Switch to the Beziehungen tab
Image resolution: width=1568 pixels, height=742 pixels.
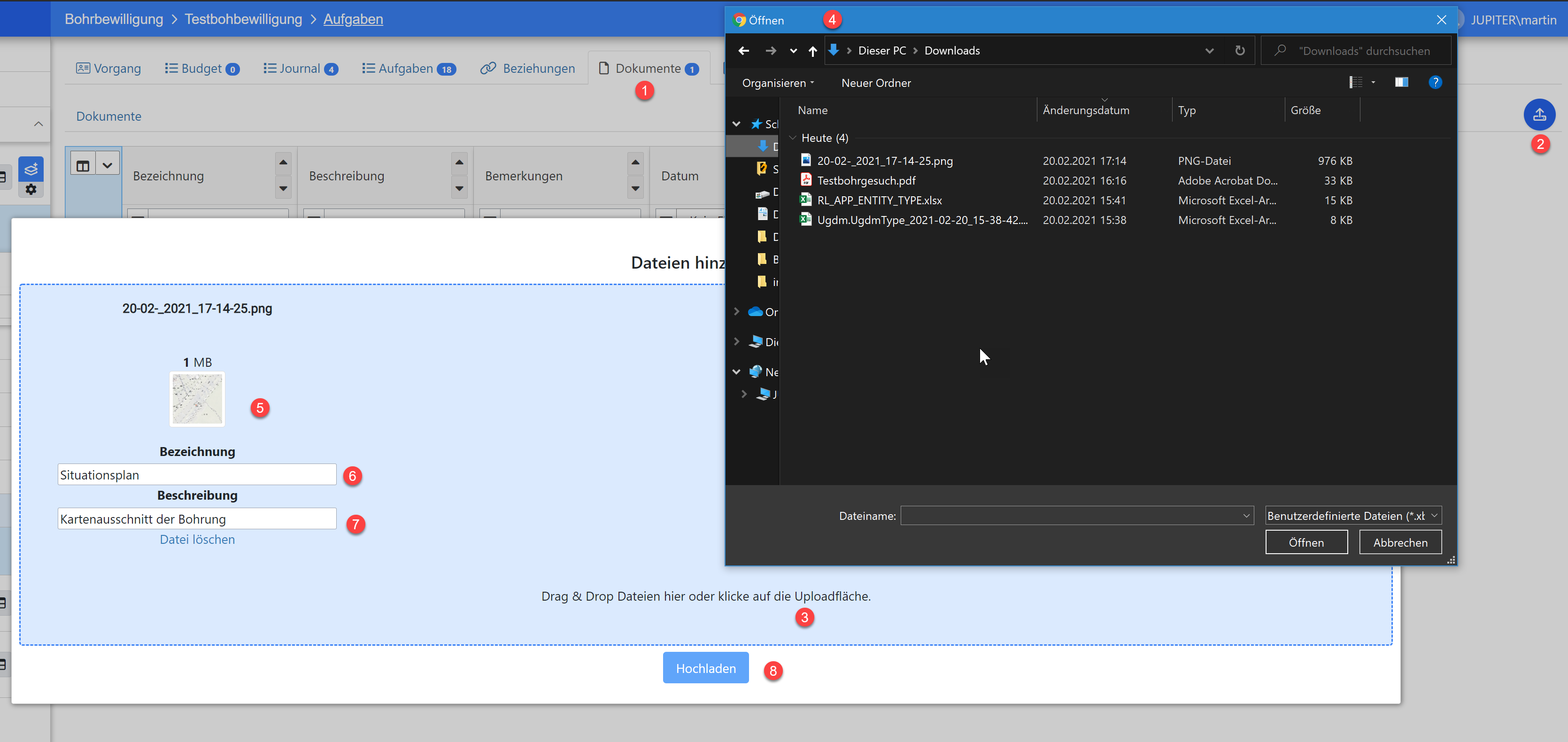click(x=527, y=68)
